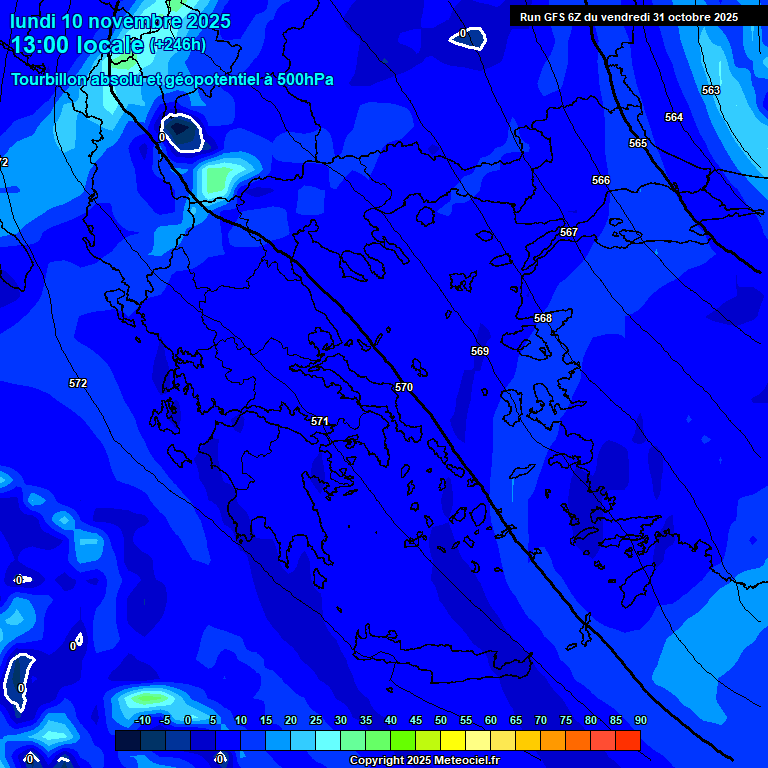Click the 568 contour label
Screen dimensions: 768x768
[543, 318]
